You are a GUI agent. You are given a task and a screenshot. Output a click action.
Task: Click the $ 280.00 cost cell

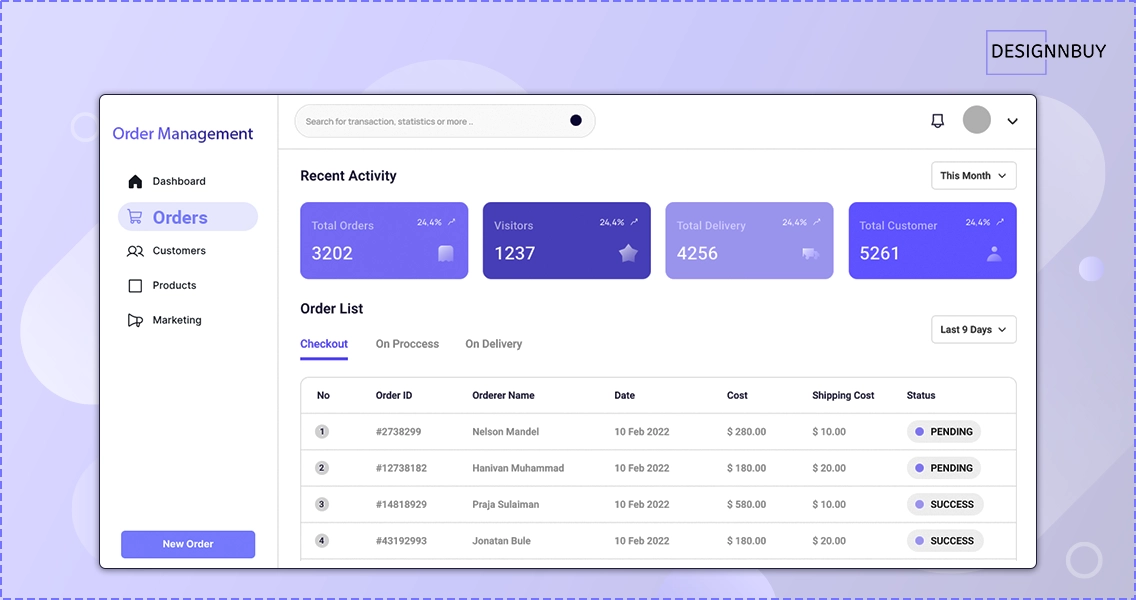point(746,432)
